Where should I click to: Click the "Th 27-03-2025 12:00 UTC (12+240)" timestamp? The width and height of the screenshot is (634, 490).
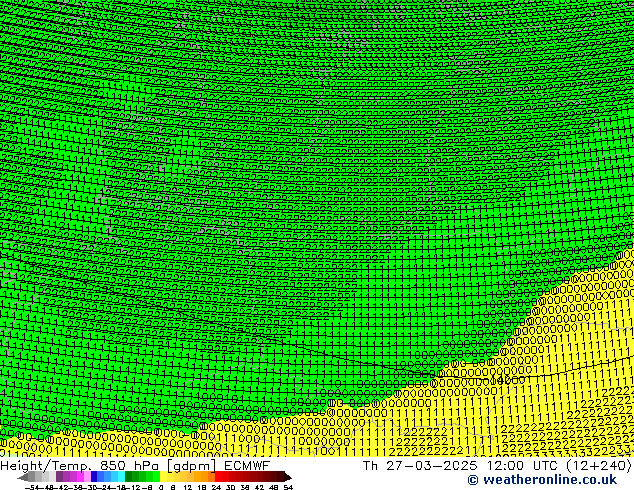[497, 466]
